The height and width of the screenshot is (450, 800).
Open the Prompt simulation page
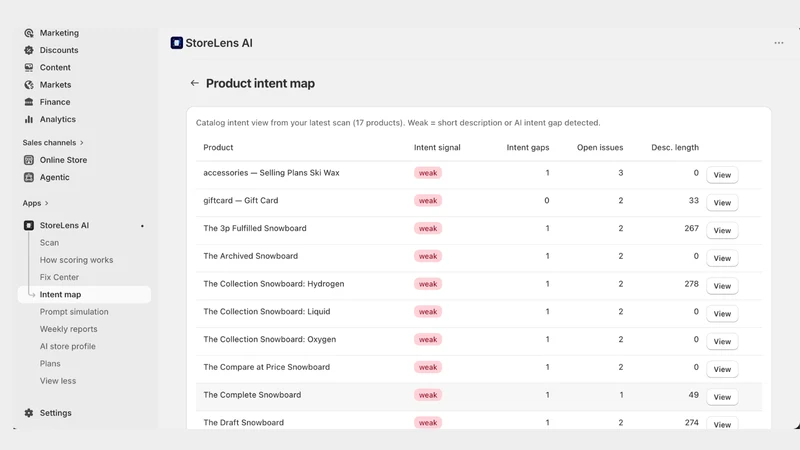[x=74, y=312]
